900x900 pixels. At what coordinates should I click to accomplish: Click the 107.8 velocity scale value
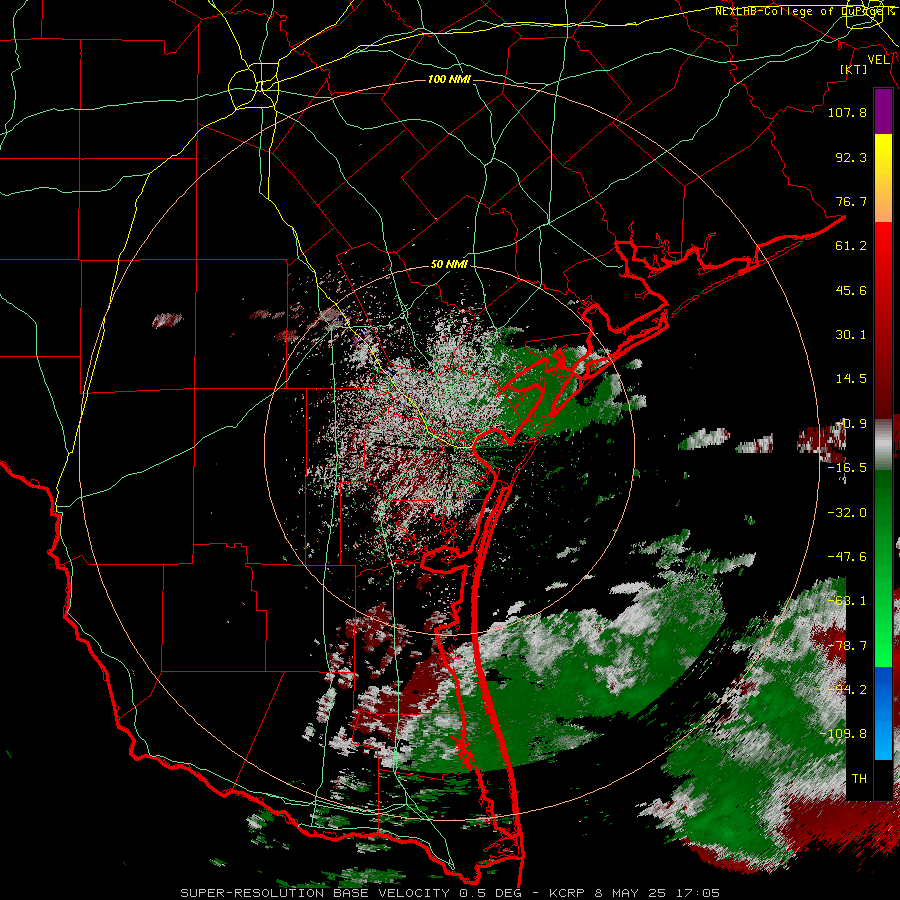[x=847, y=112]
